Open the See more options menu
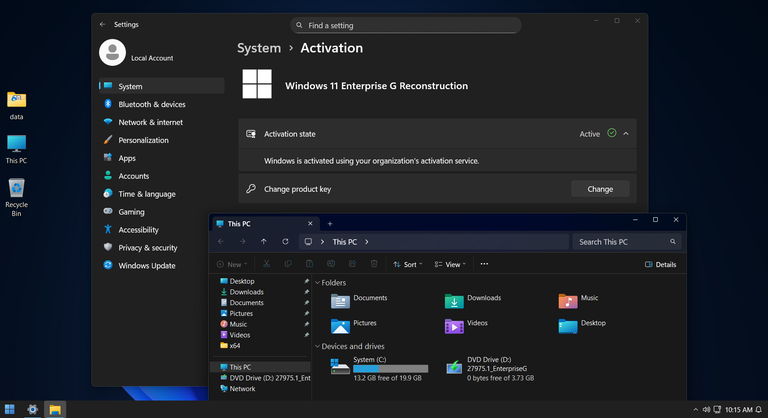The width and height of the screenshot is (768, 418). point(484,264)
